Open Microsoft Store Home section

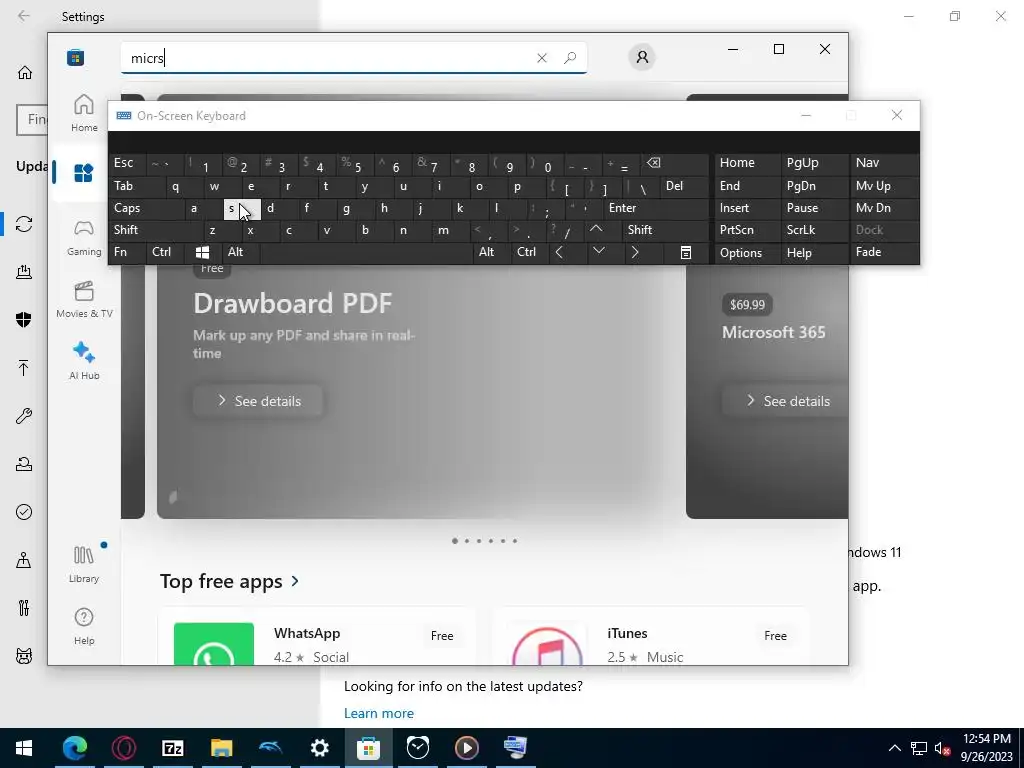[84, 113]
